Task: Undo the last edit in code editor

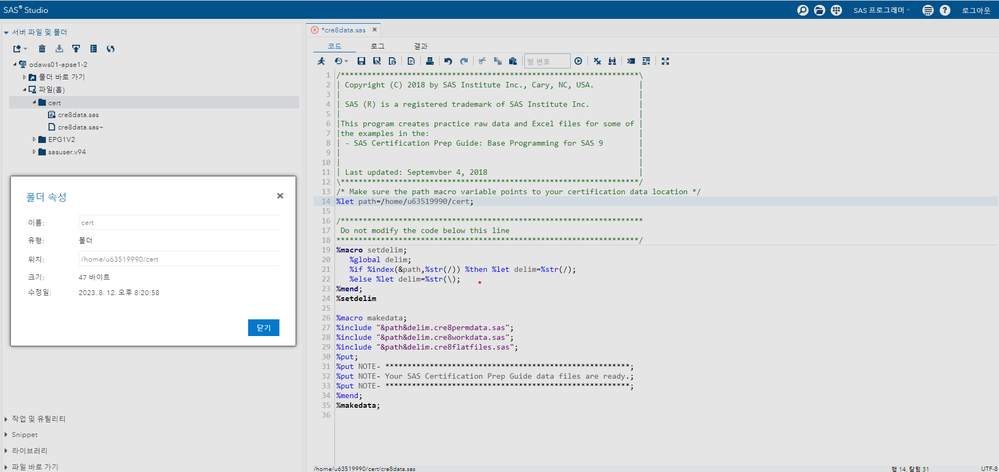Action: [448, 61]
